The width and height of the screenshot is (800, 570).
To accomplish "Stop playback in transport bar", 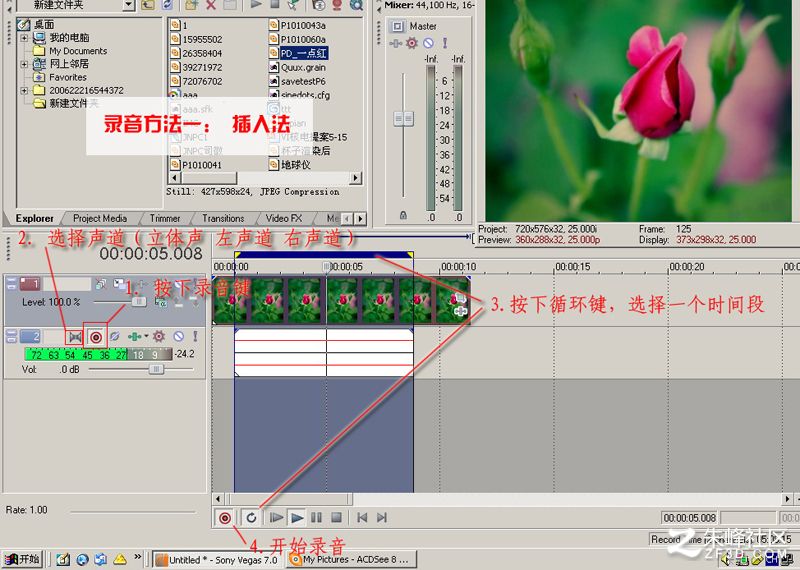I will [336, 518].
